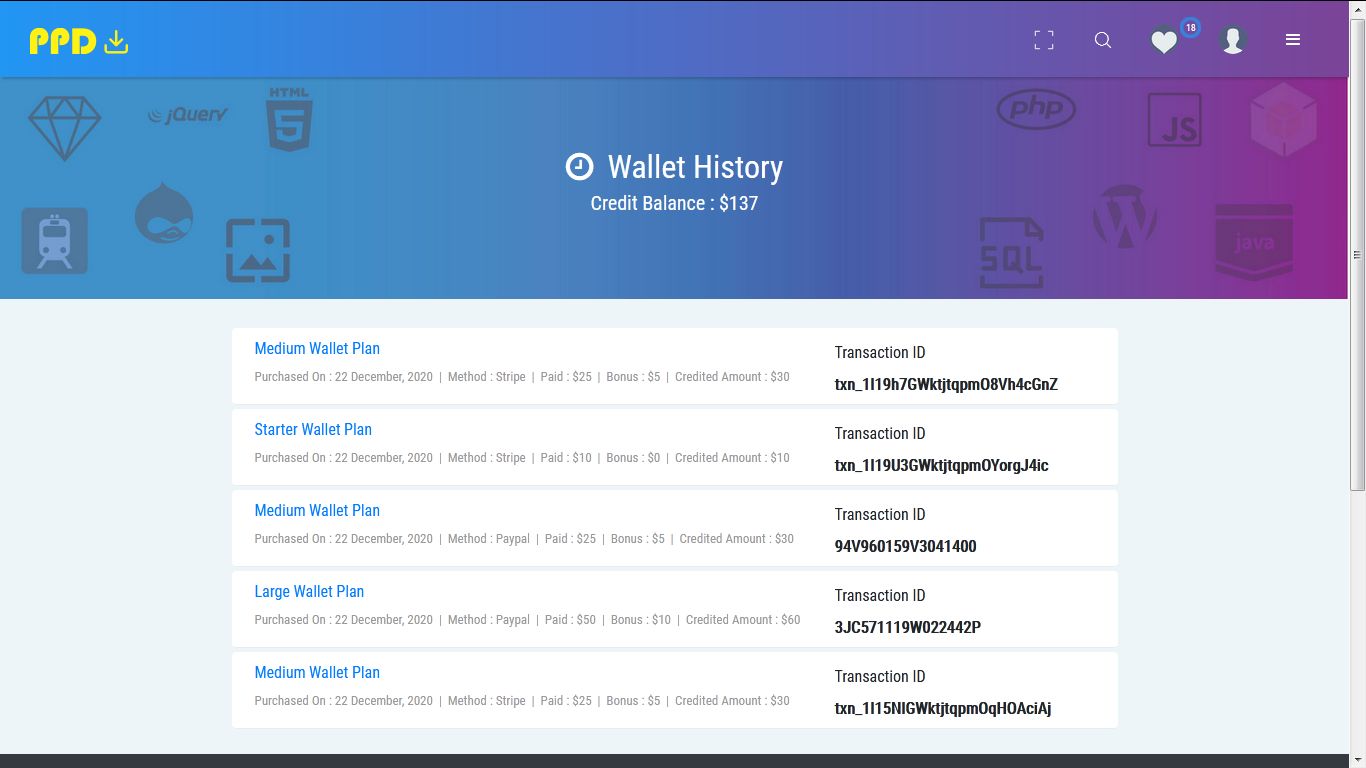Open the first Medium Wallet Plan details
The height and width of the screenshot is (768, 1366).
[317, 348]
